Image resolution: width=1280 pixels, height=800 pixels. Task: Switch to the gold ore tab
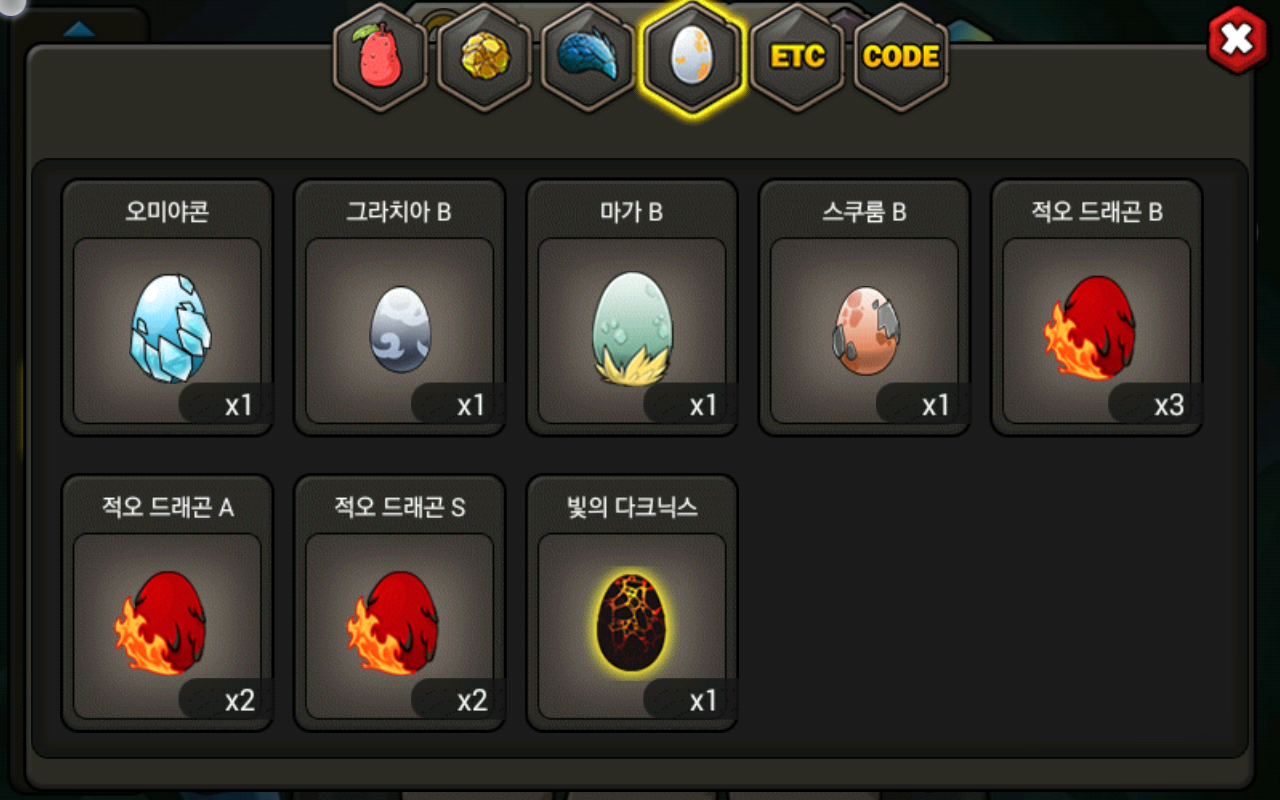click(x=485, y=57)
